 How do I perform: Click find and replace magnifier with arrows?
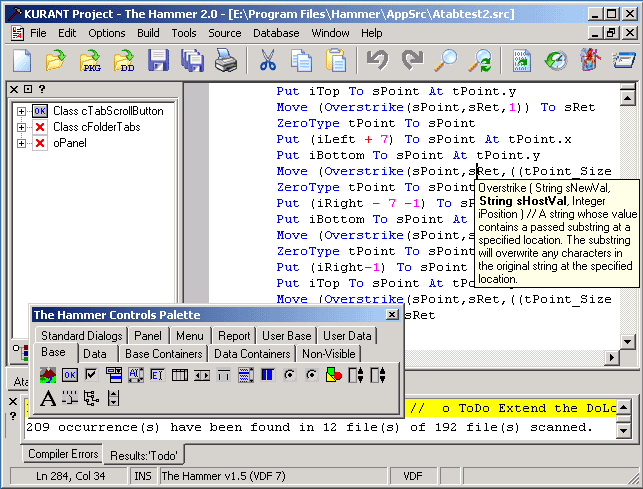pyautogui.click(x=480, y=60)
